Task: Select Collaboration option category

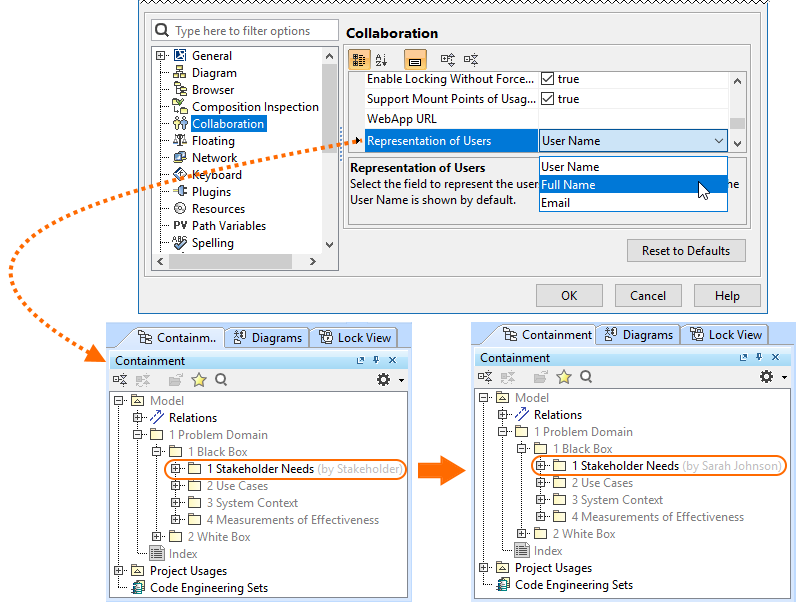Action: point(228,124)
